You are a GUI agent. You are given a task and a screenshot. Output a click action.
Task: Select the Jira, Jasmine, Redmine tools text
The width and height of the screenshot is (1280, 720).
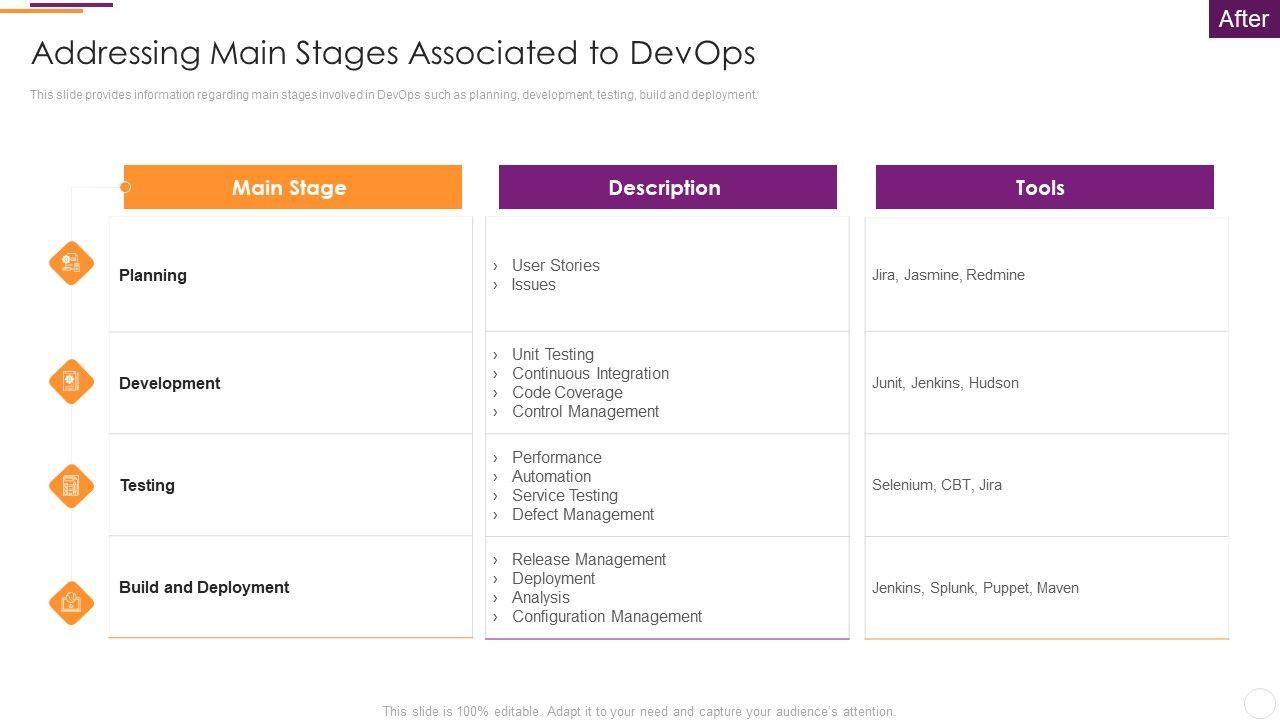(x=948, y=275)
